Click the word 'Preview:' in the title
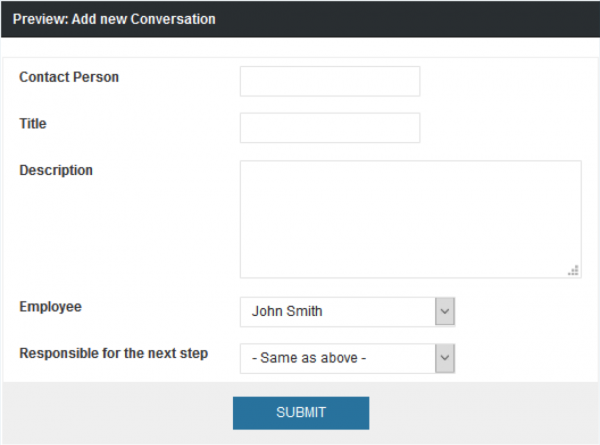 click(x=40, y=19)
